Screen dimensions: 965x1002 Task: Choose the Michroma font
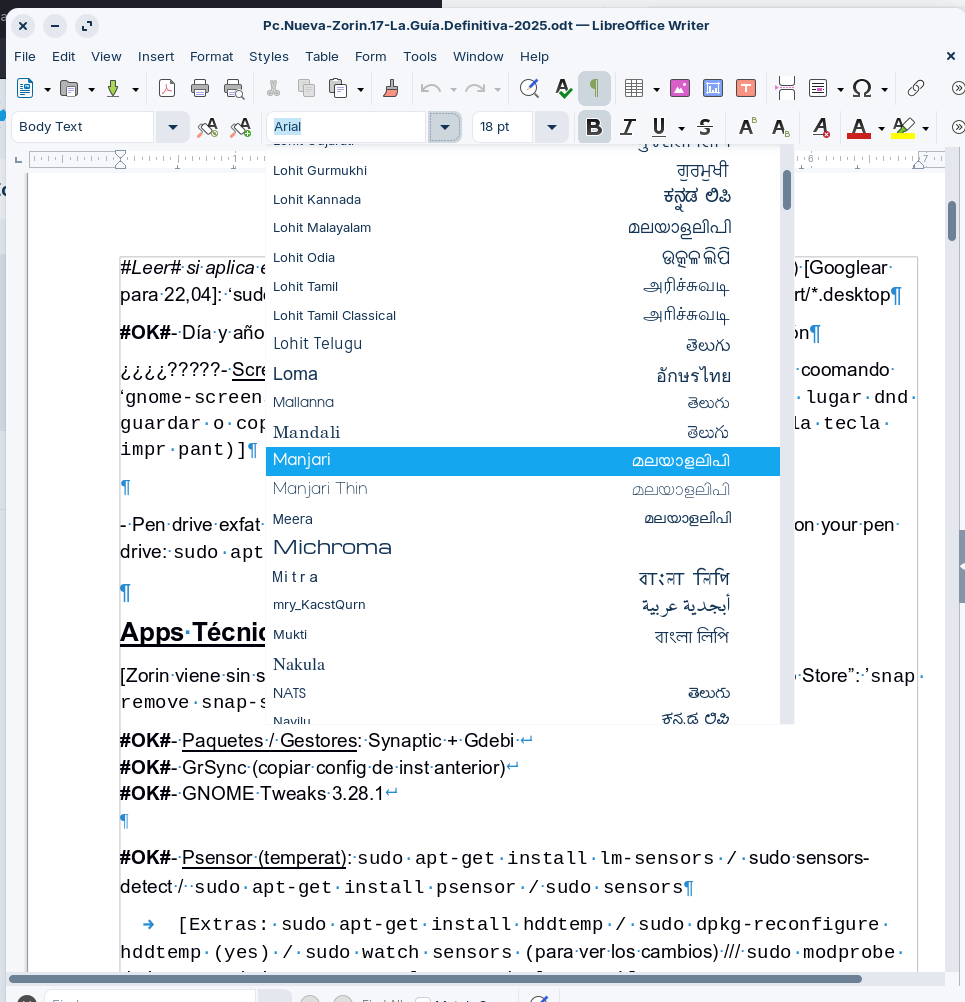523,548
